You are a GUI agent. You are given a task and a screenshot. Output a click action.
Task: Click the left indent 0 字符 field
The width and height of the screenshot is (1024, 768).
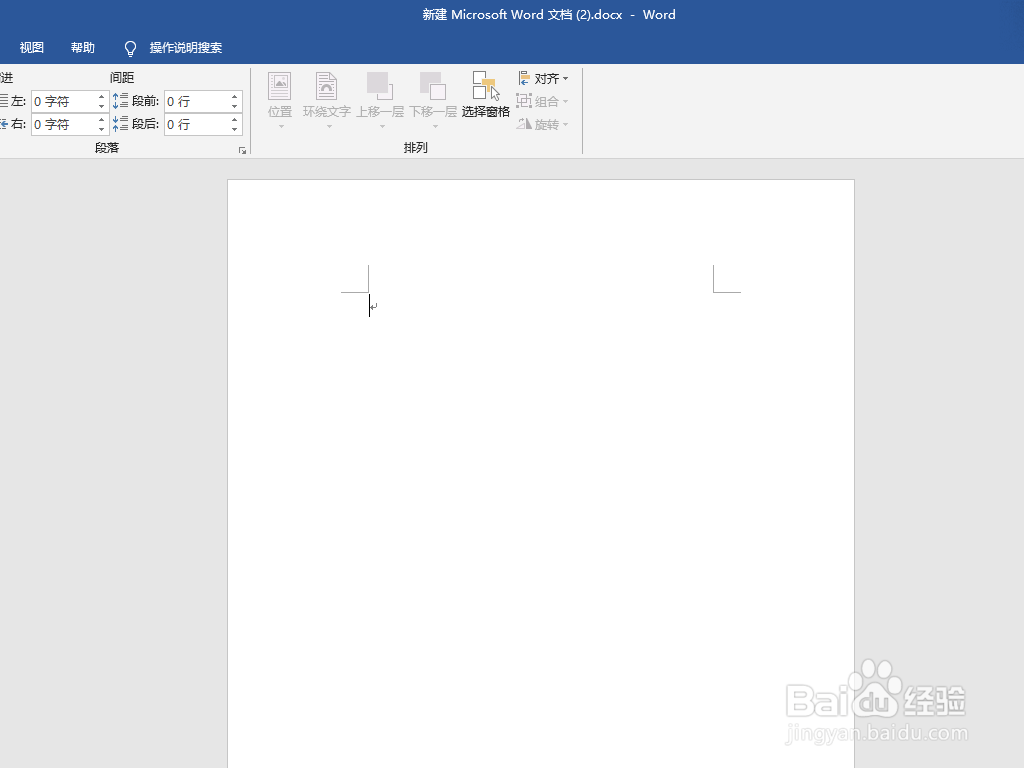pyautogui.click(x=63, y=101)
